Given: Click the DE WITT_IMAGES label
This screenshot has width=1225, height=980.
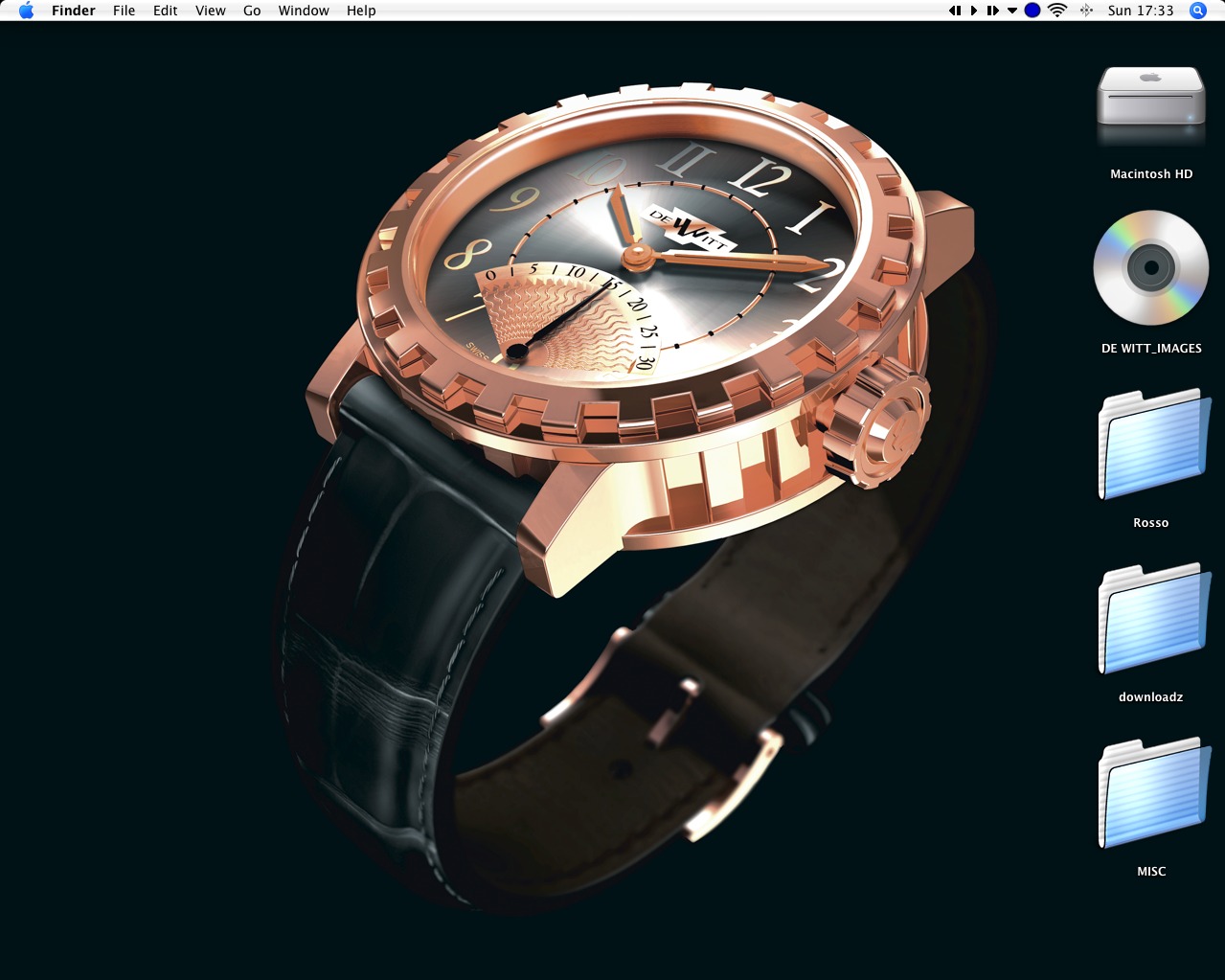Looking at the screenshot, I should pyautogui.click(x=1151, y=349).
